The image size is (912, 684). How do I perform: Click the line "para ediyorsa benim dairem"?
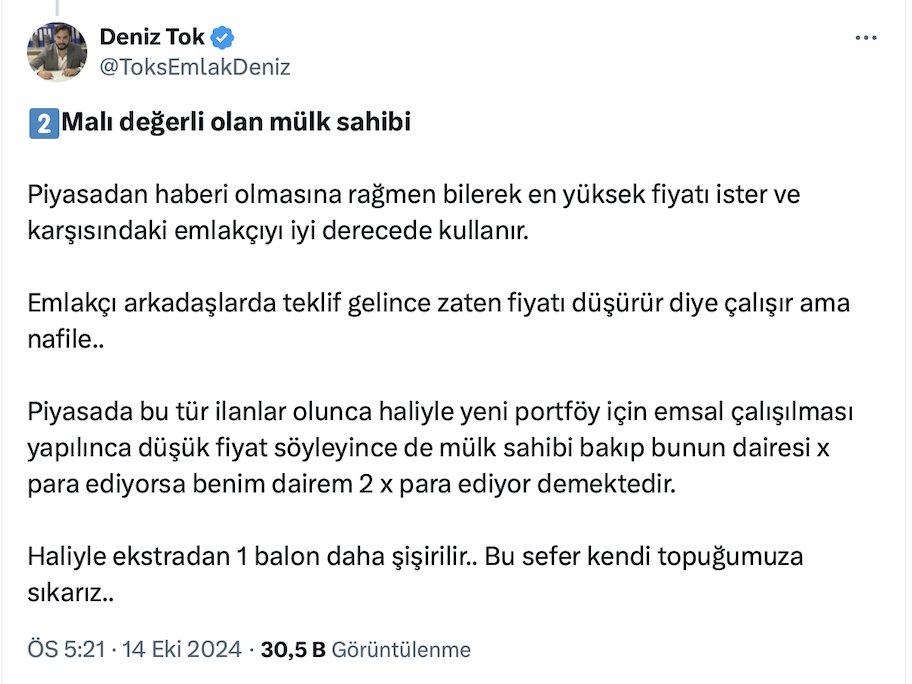pyautogui.click(x=352, y=486)
